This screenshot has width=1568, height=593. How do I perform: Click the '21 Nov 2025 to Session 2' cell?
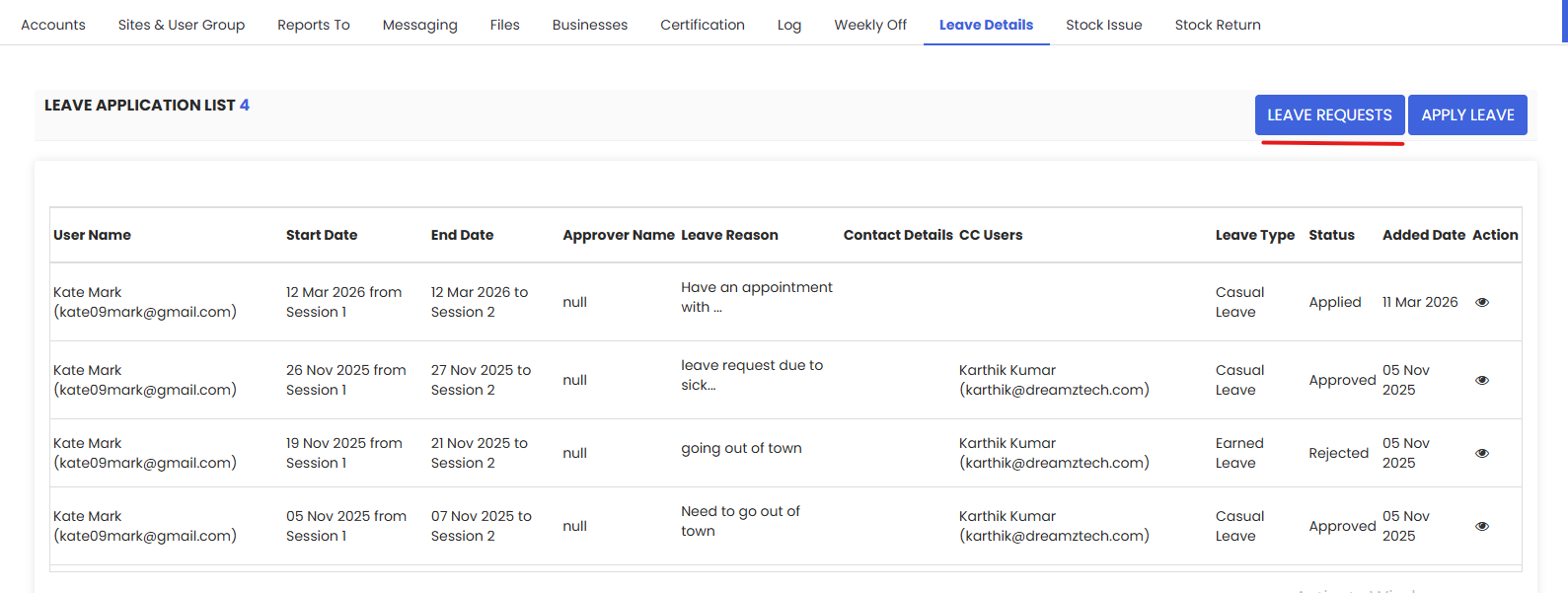pos(480,453)
